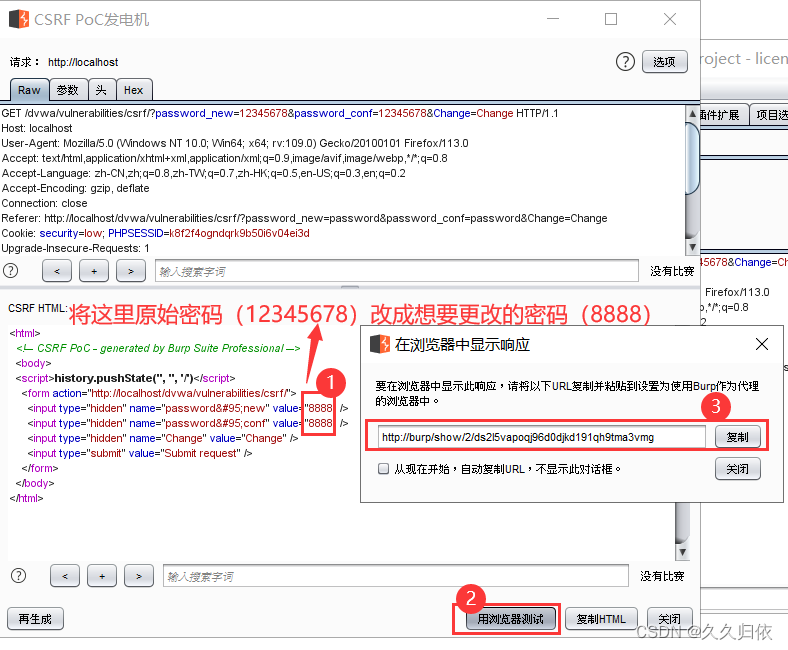Screen dimensions: 788x650
Task: Go to next match in CSRF HTML search
Action: [139, 576]
